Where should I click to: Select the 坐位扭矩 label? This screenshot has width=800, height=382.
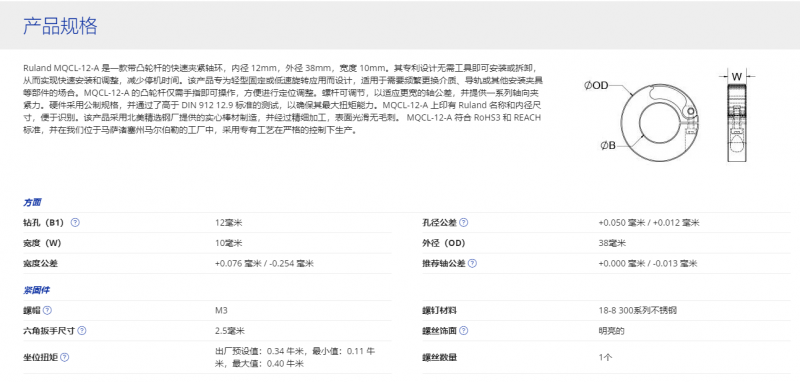pyautogui.click(x=40, y=357)
